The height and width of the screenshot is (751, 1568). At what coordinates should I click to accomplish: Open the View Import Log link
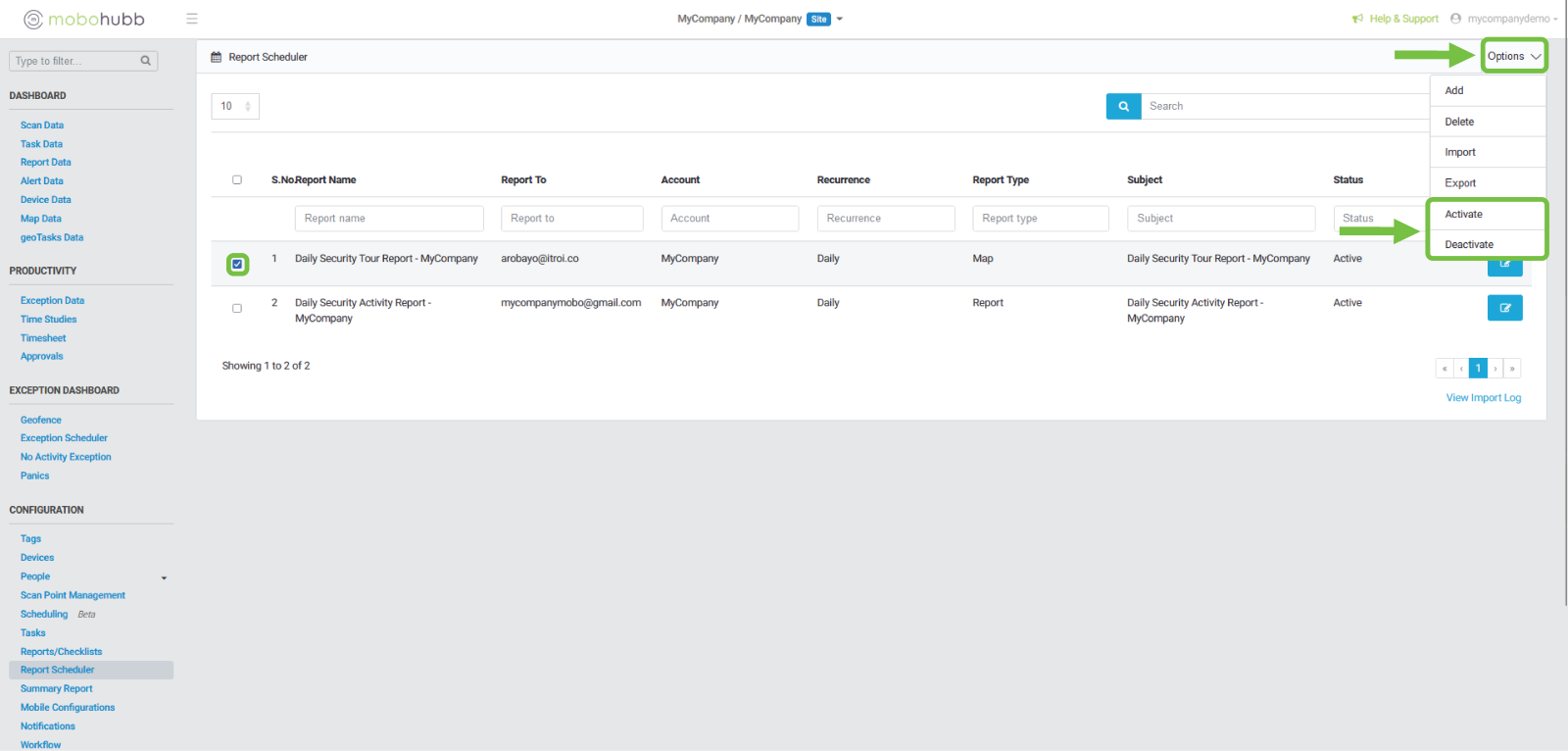(x=1483, y=398)
